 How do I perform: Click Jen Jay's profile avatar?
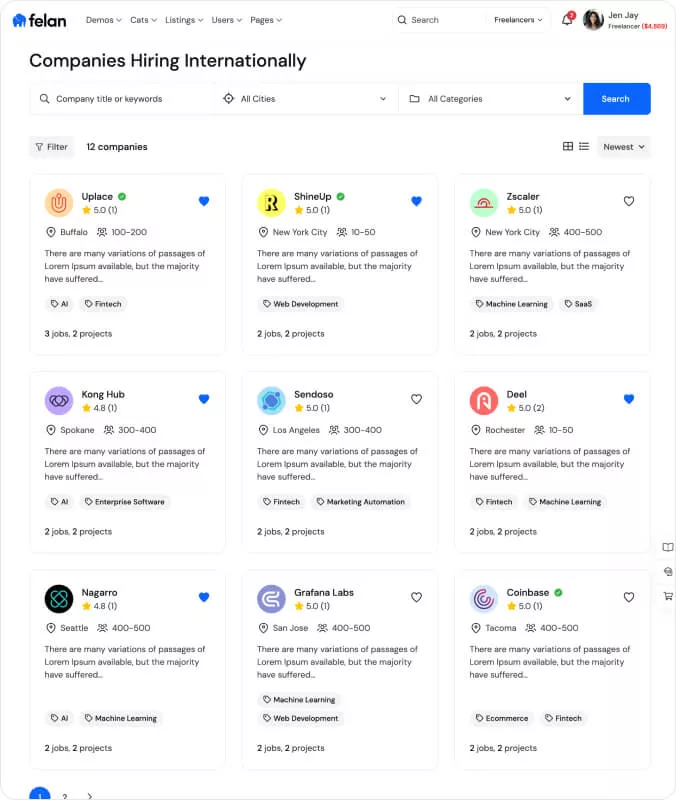pyautogui.click(x=593, y=20)
